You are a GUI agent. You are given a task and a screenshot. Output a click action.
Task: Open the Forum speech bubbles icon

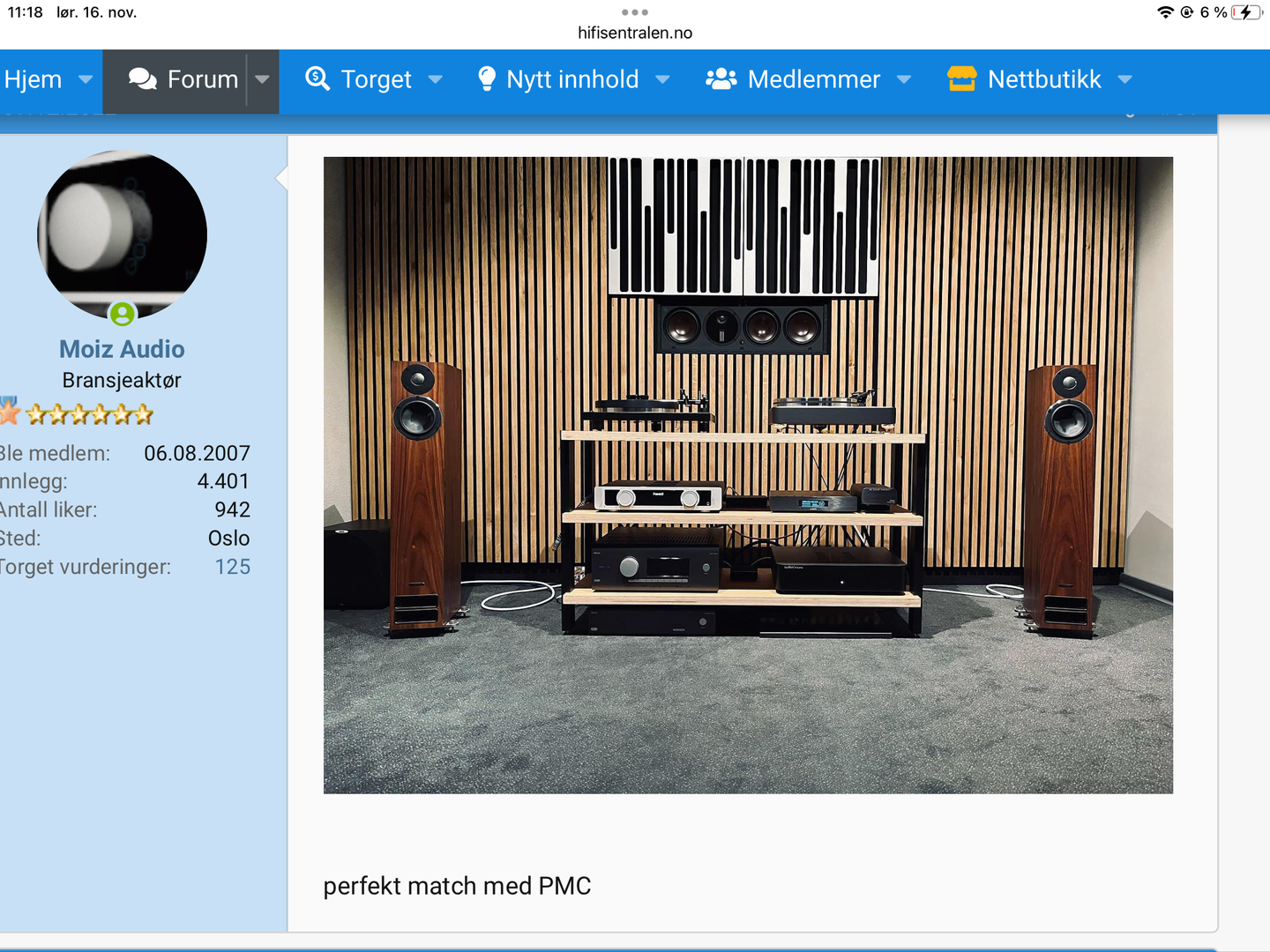click(143, 79)
